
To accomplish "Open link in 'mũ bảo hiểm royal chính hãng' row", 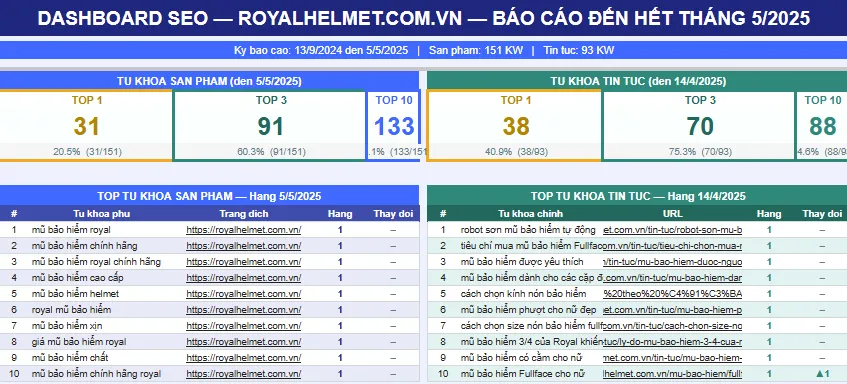I will [x=244, y=262].
